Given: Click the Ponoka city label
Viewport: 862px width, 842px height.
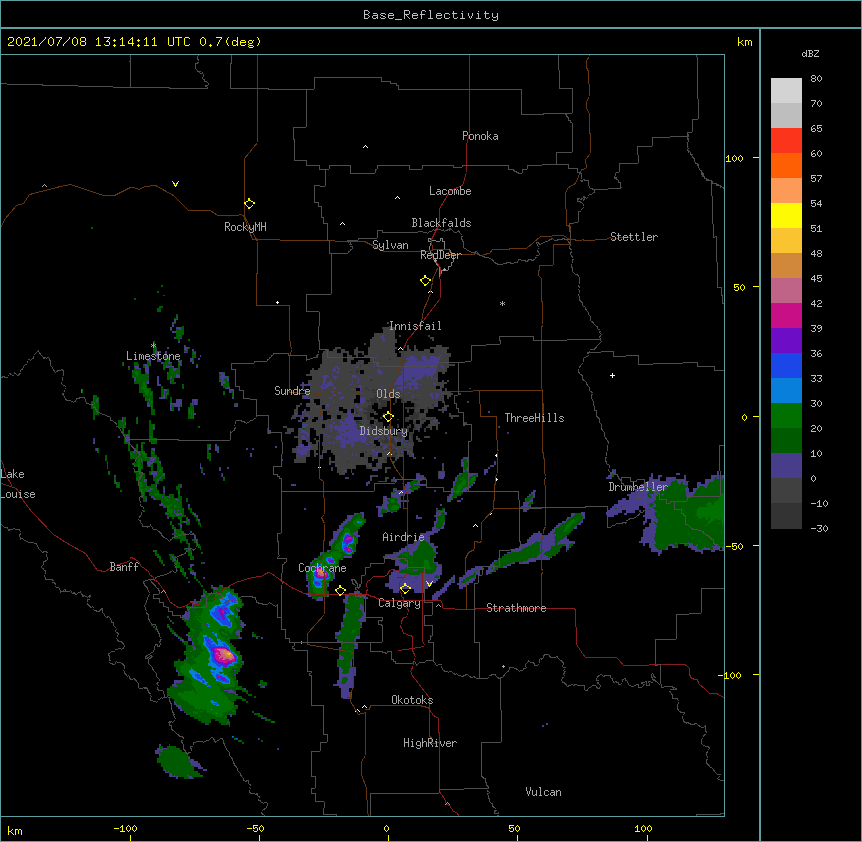Looking at the screenshot, I should click(480, 136).
